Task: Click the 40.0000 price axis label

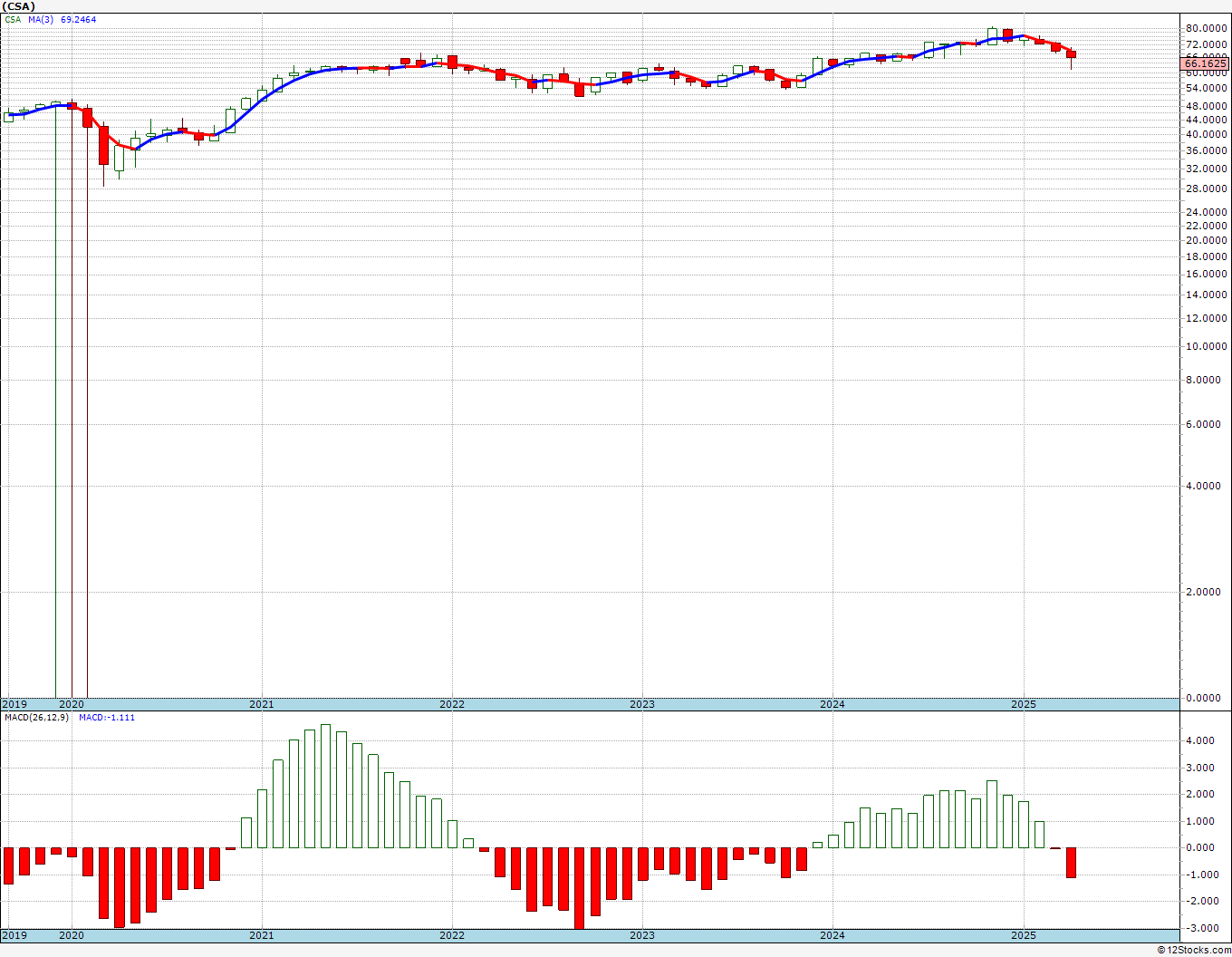Action: pos(1207,134)
